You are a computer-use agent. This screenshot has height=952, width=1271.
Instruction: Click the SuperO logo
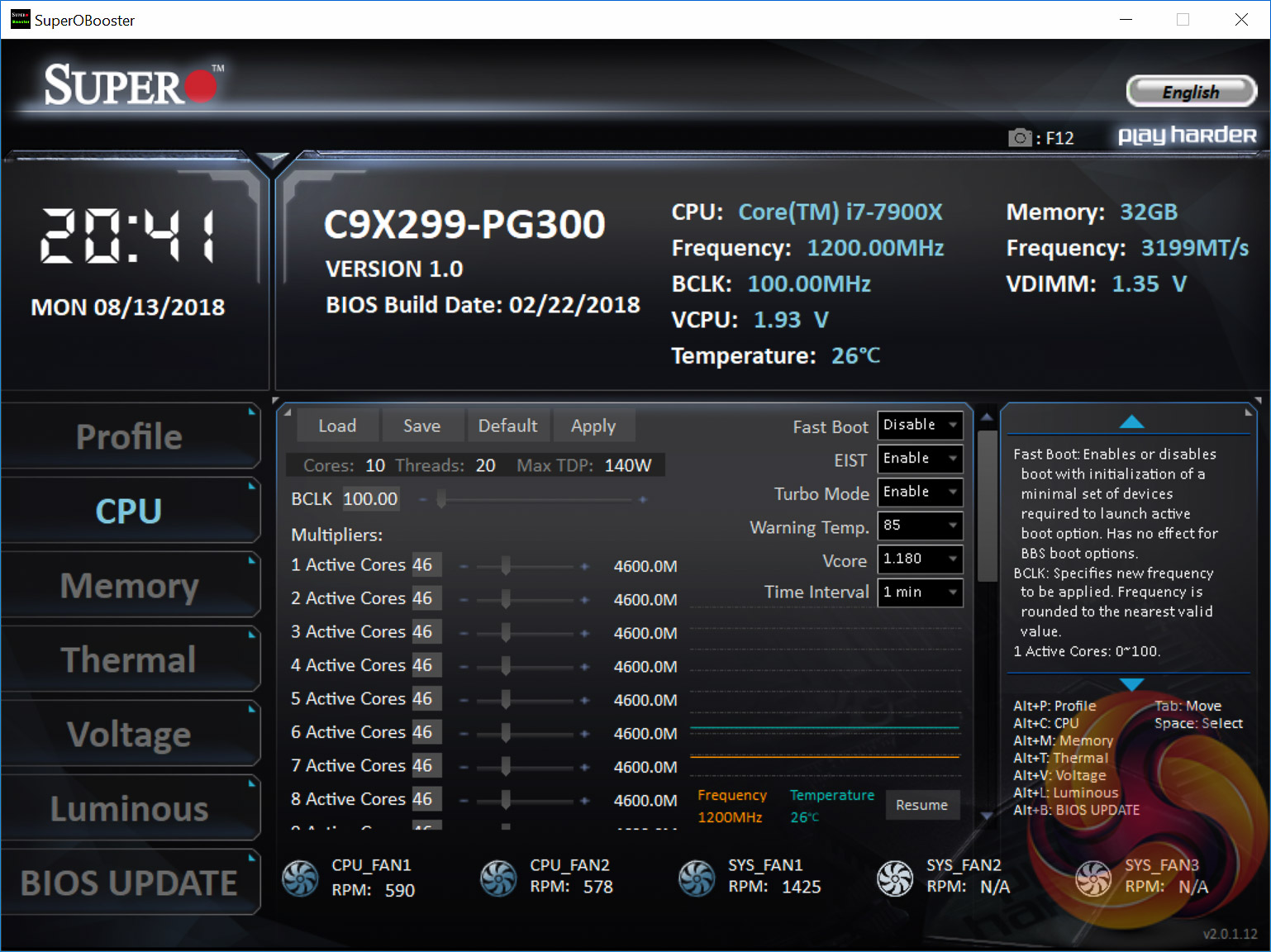133,84
